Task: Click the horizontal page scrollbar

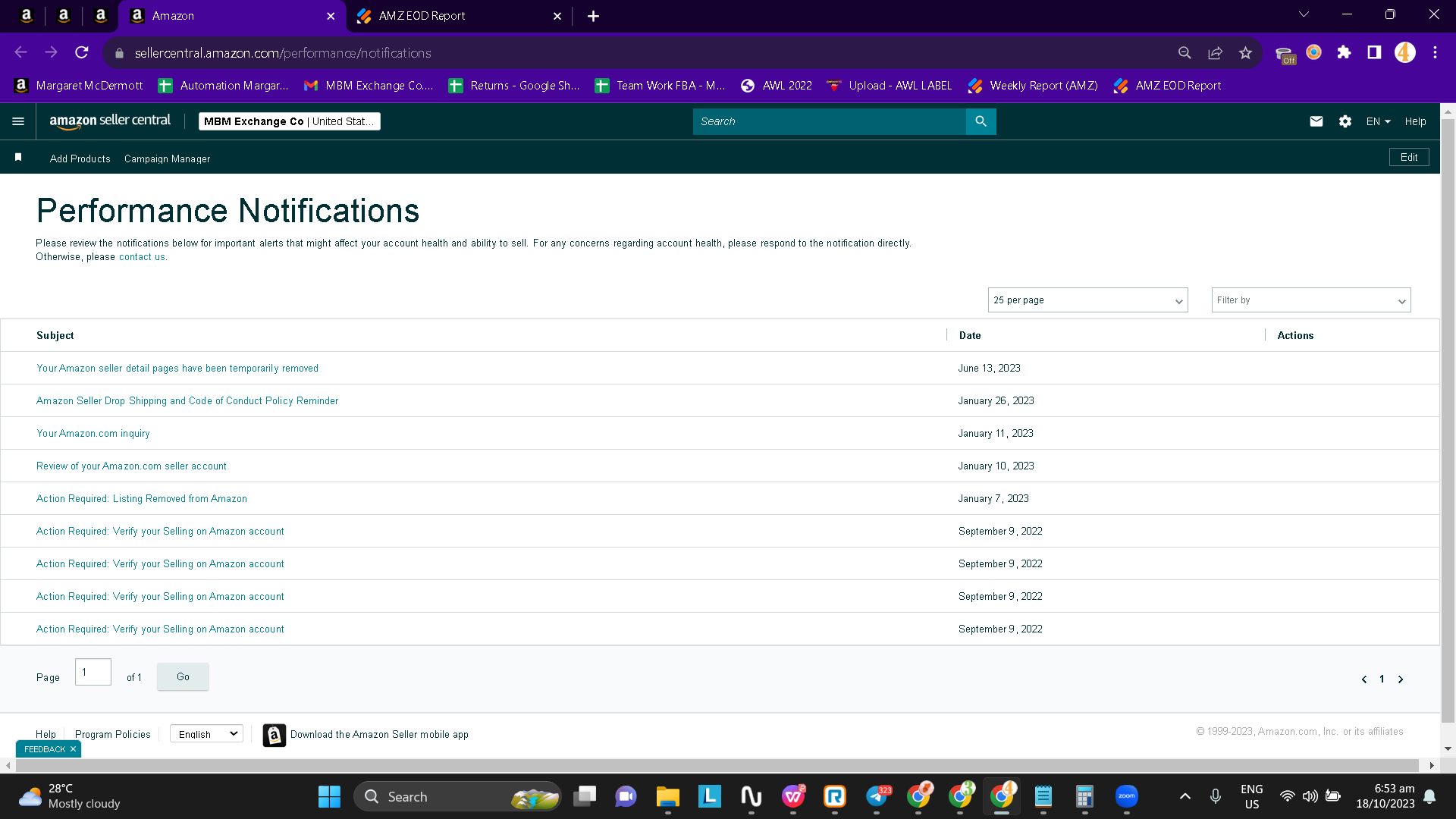Action: click(717, 766)
